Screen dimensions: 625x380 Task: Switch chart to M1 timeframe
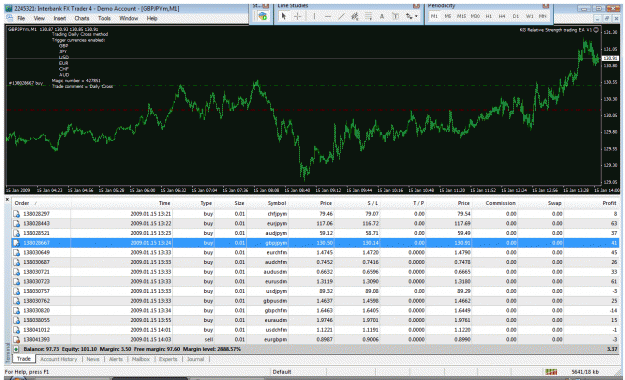click(434, 16)
